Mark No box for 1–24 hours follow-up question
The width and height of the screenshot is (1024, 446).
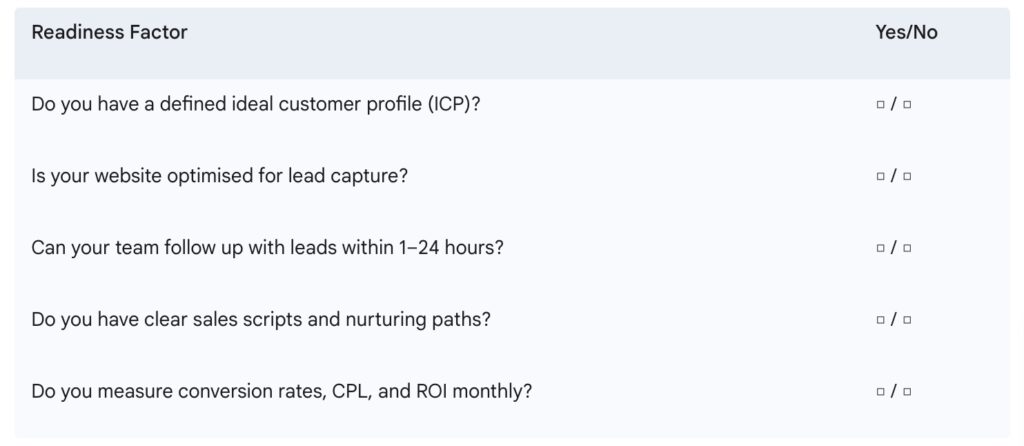(907, 248)
